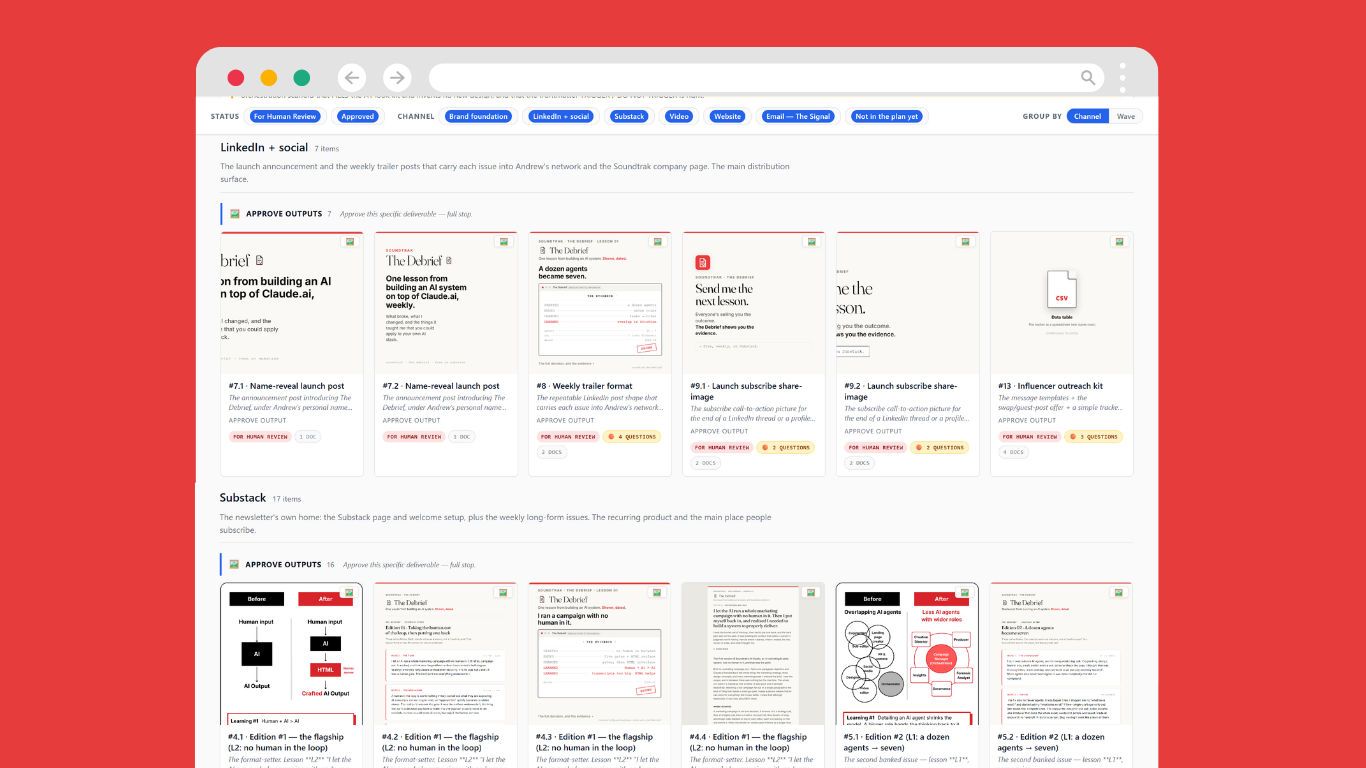Toggle the Video channel filter
This screenshot has height=768, width=1366.
pos(679,116)
